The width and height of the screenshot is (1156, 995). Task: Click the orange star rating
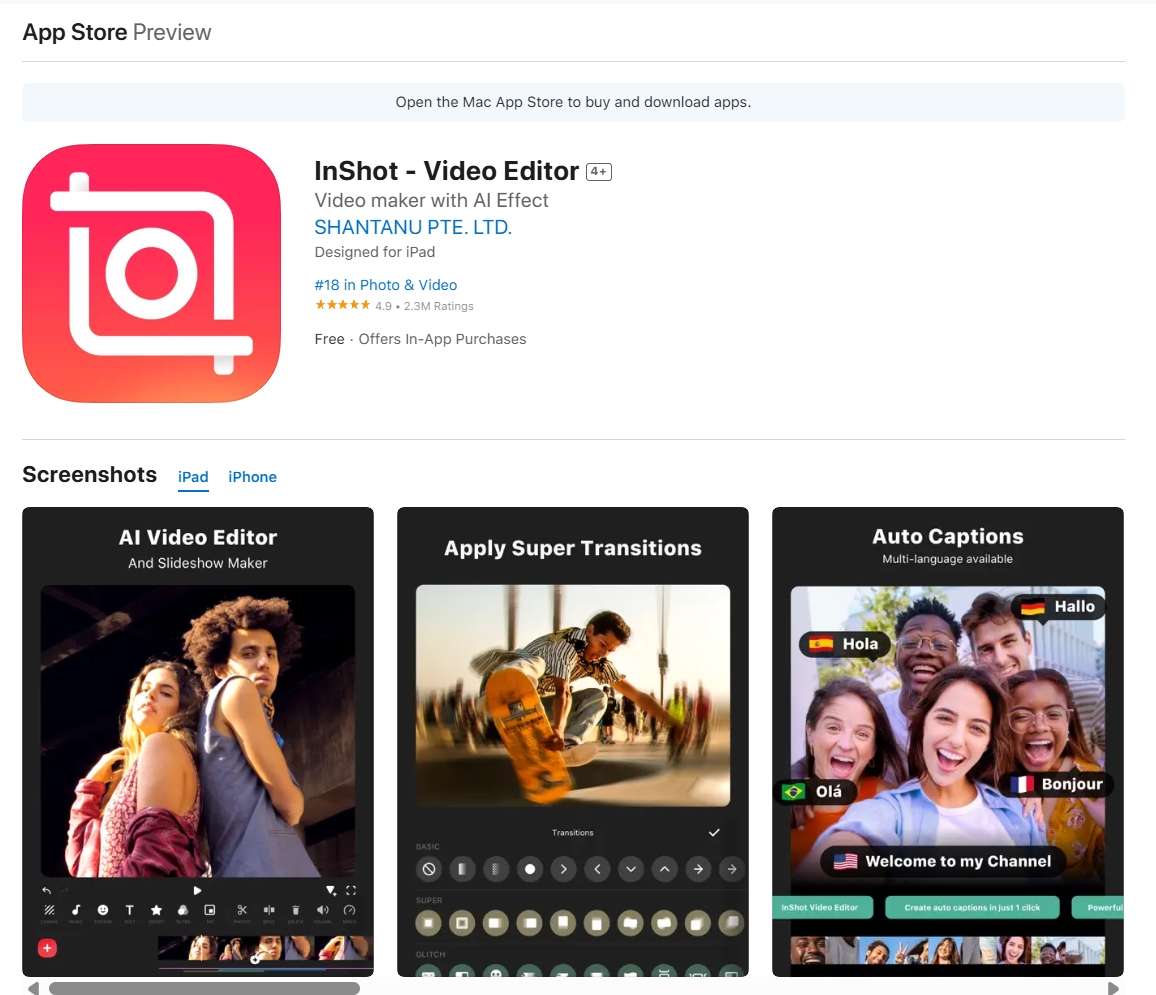click(x=342, y=305)
